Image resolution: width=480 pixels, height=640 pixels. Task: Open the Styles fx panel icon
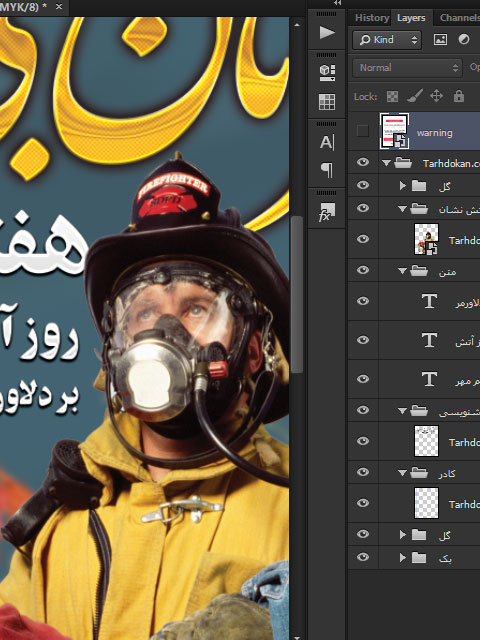tap(327, 212)
